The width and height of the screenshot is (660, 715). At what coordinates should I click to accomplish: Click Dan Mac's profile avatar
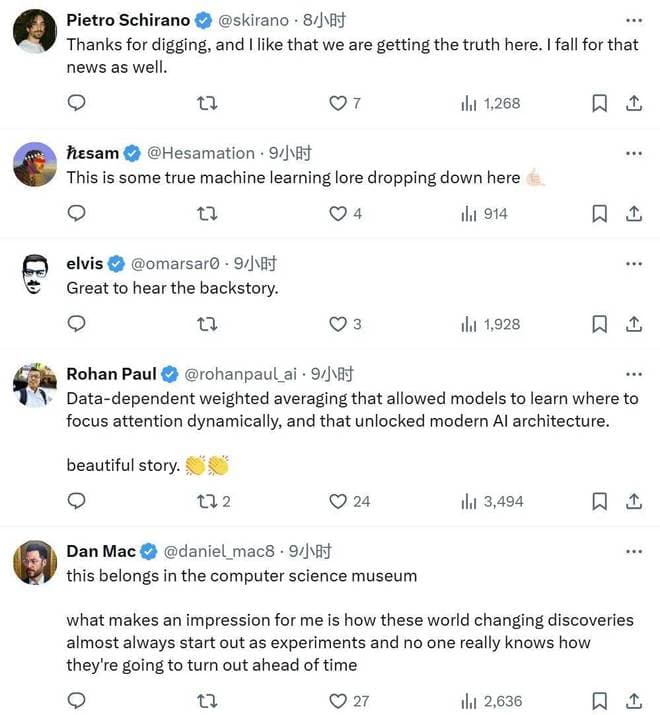pos(35,562)
